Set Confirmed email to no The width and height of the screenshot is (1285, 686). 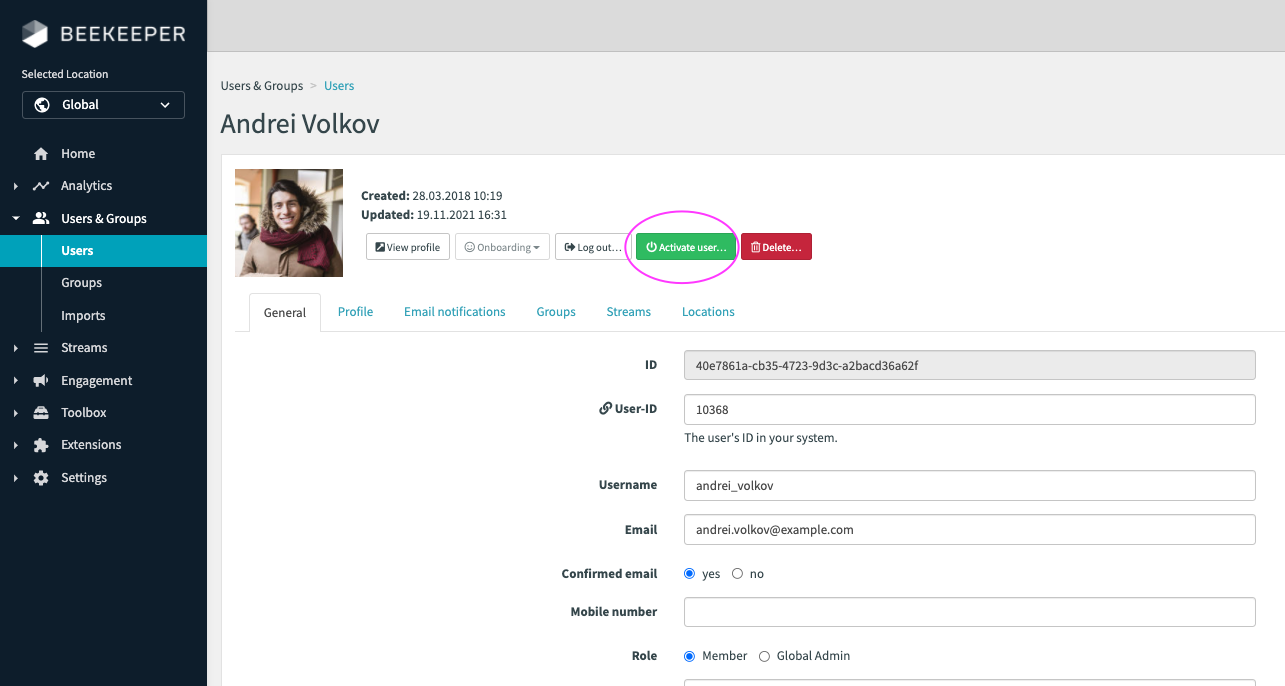(736, 573)
